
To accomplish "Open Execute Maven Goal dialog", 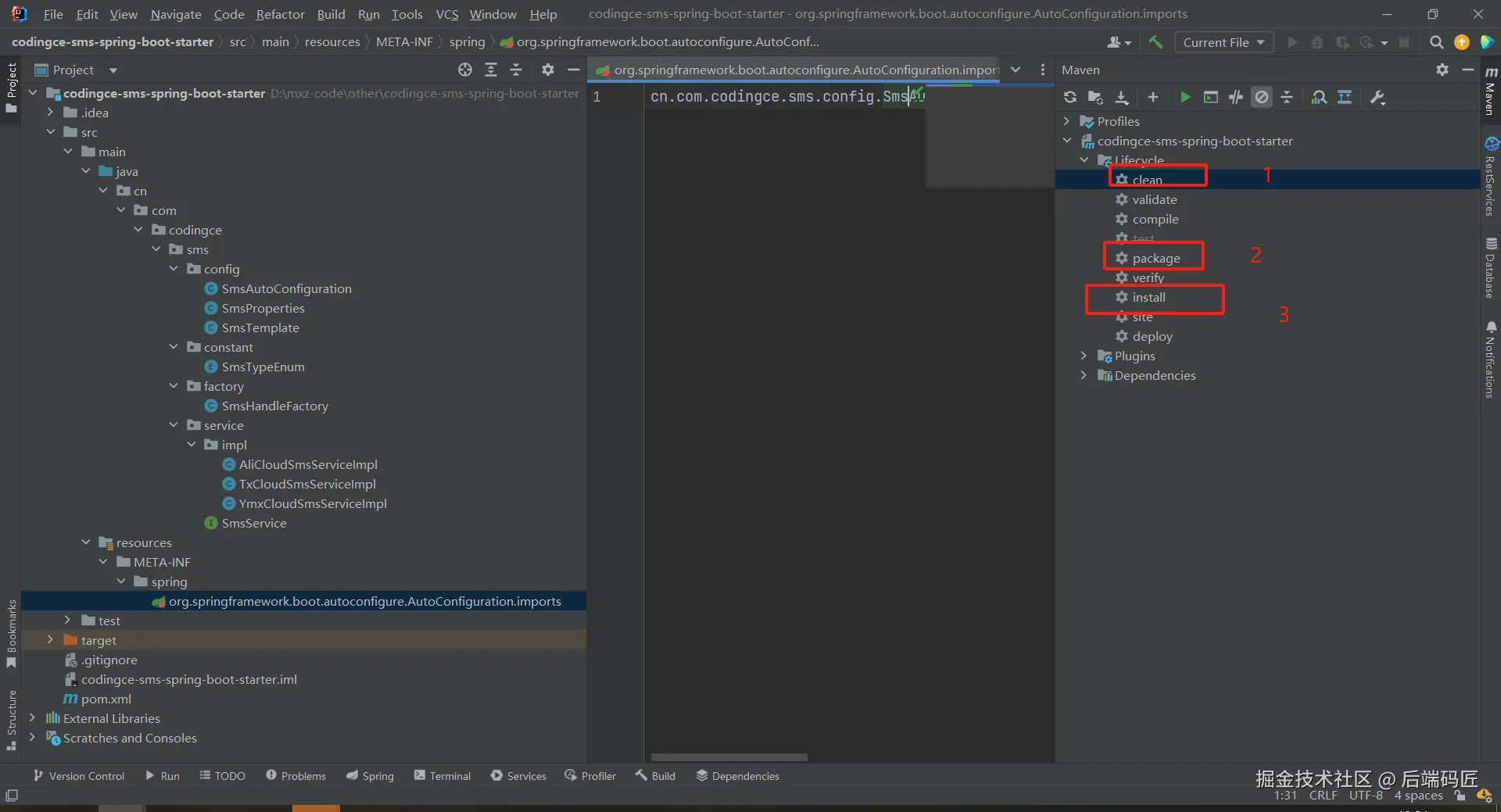I will click(x=1210, y=97).
